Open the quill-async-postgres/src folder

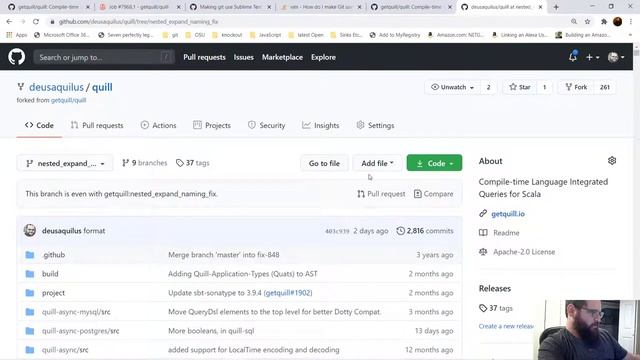pos(80,331)
